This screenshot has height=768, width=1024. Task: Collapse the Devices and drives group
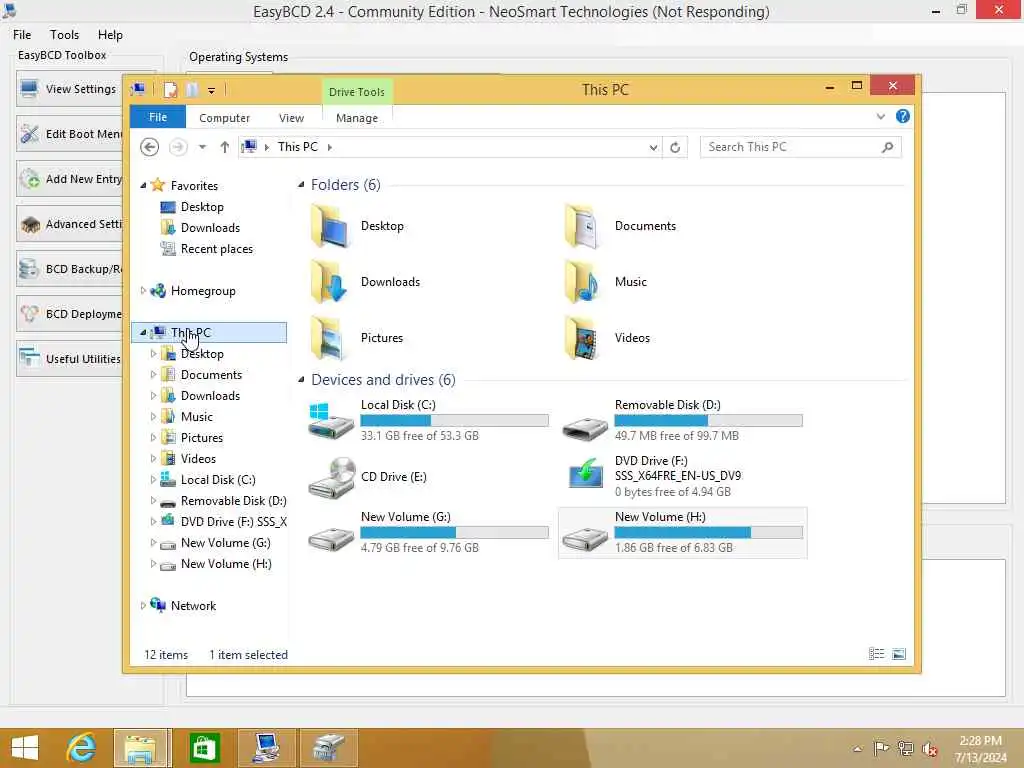[x=301, y=379]
